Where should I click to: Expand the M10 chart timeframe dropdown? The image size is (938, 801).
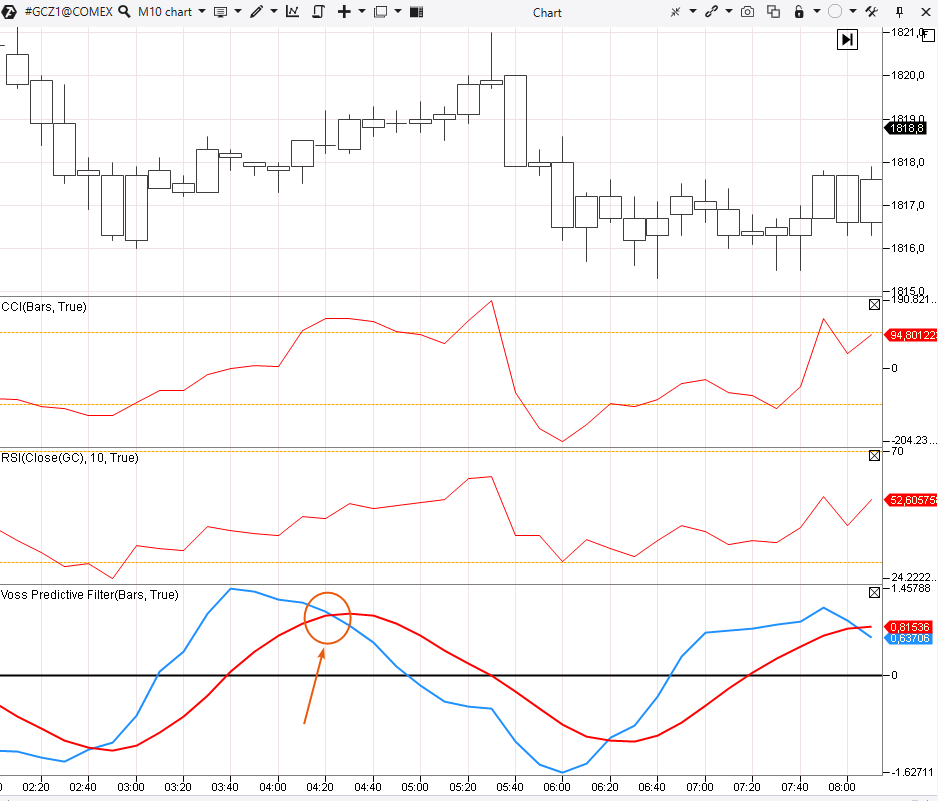coord(202,12)
